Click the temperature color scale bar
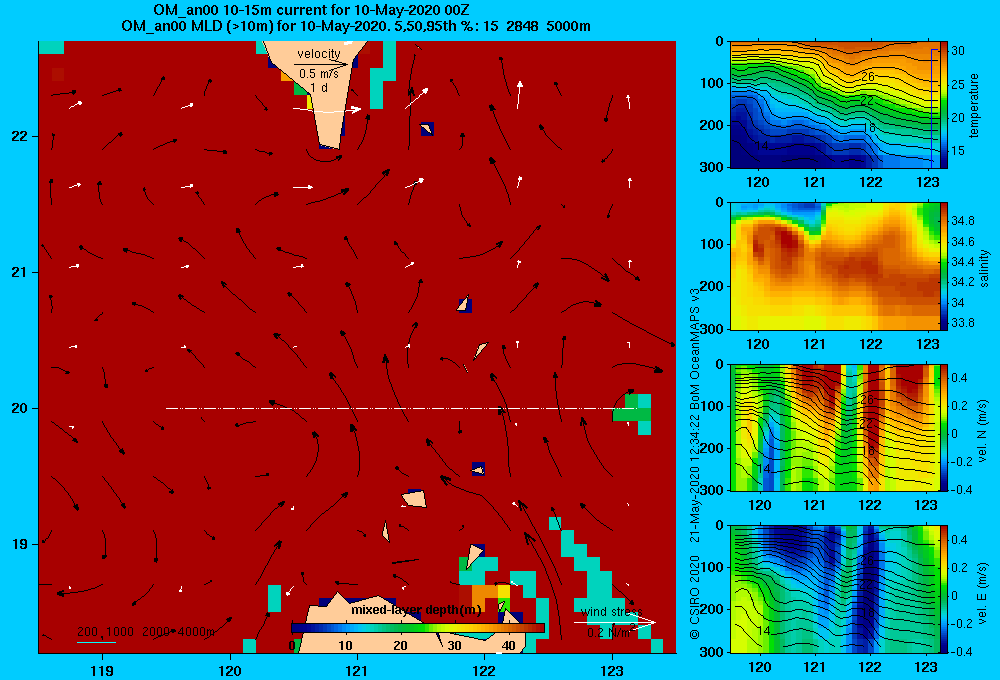The image size is (1000, 680). pos(944,105)
